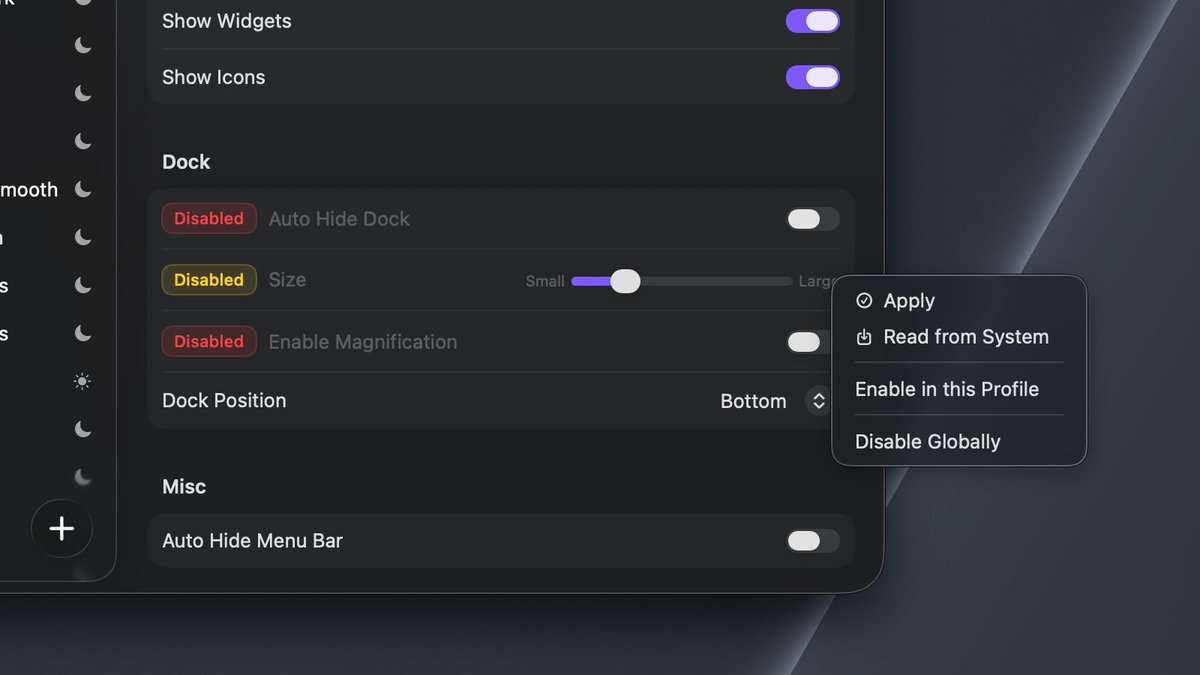Add a new profile with the plus button
Viewport: 1200px width, 675px height.
pos(62,528)
